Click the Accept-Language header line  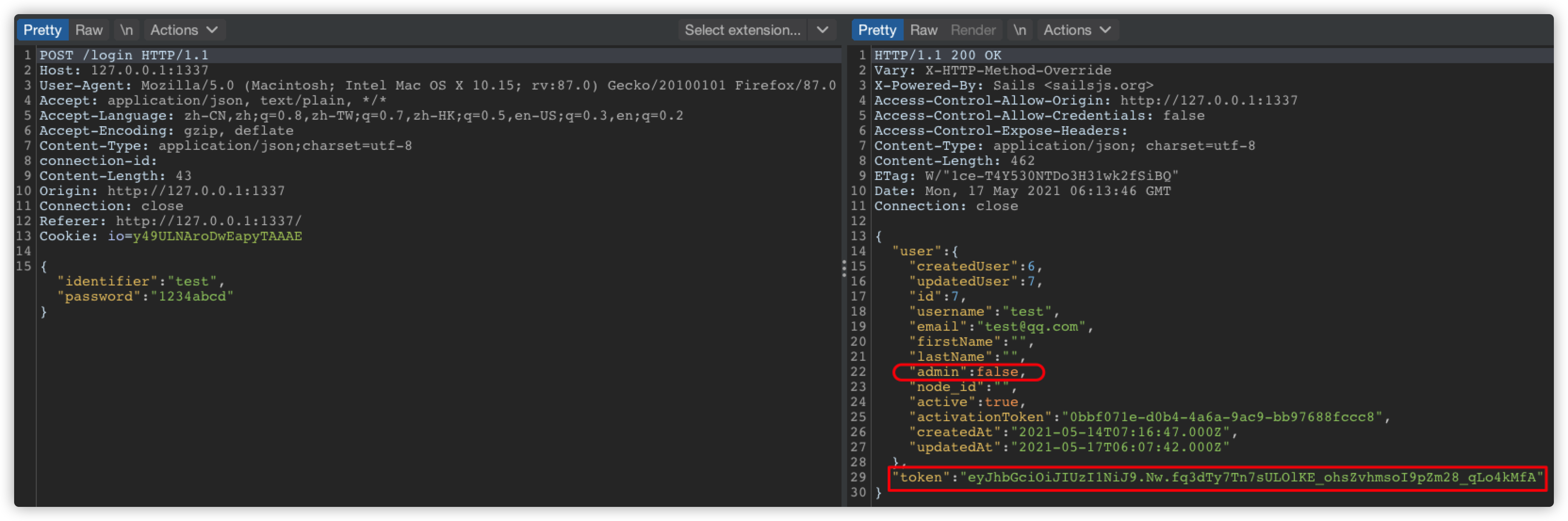tap(361, 115)
